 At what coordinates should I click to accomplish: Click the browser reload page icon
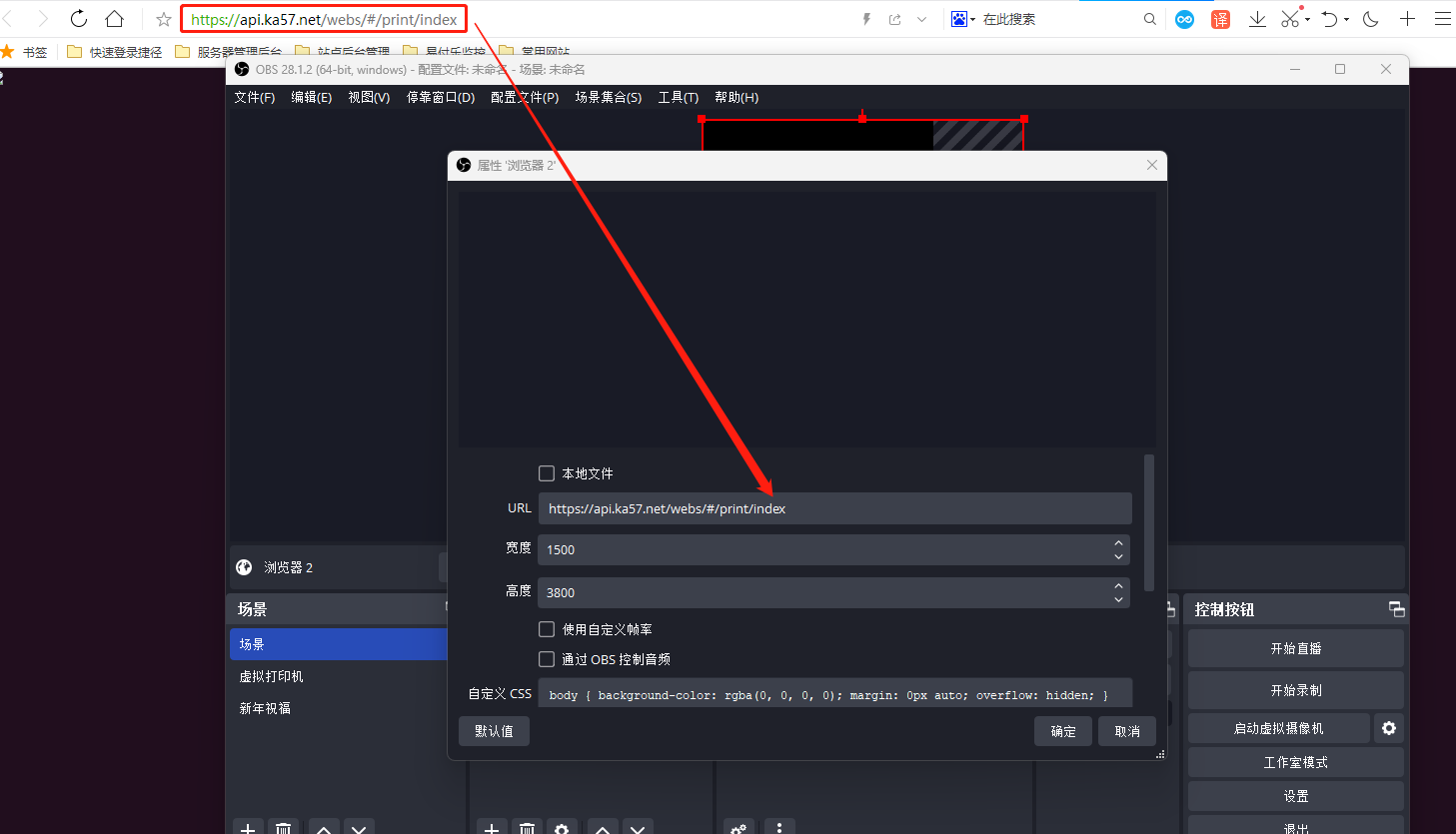click(79, 19)
